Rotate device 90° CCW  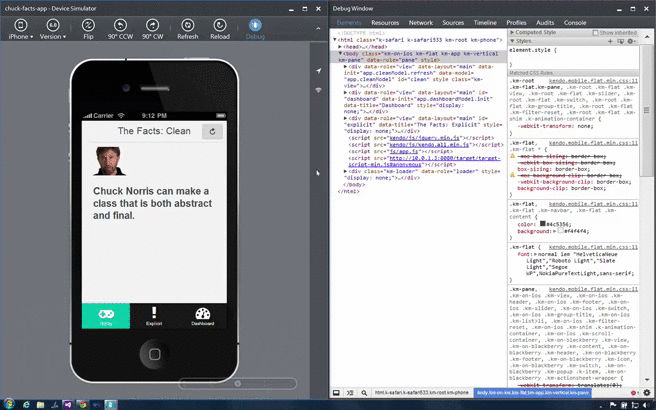pyautogui.click(x=120, y=29)
